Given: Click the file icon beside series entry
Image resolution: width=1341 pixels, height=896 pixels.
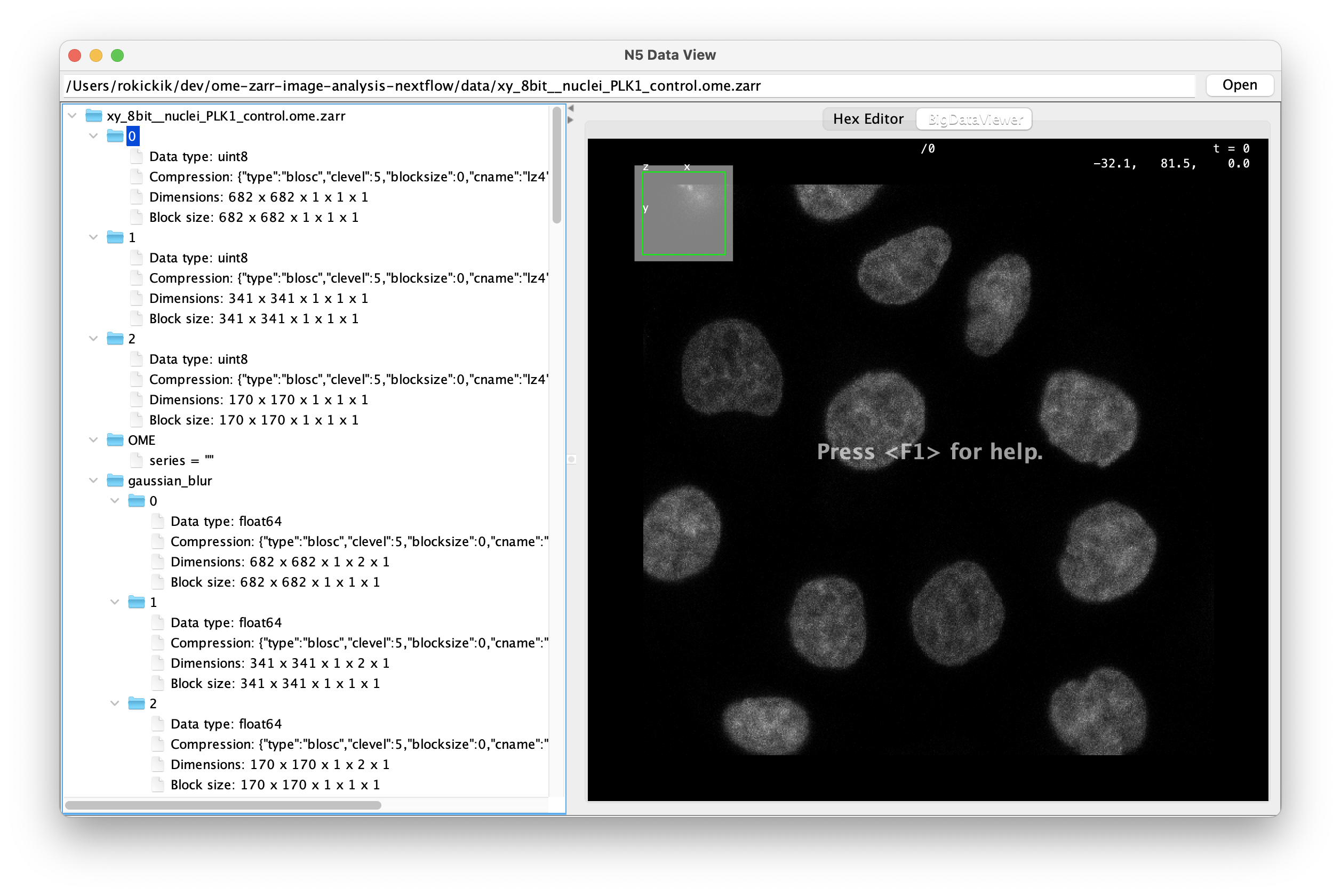Looking at the screenshot, I should [x=136, y=460].
